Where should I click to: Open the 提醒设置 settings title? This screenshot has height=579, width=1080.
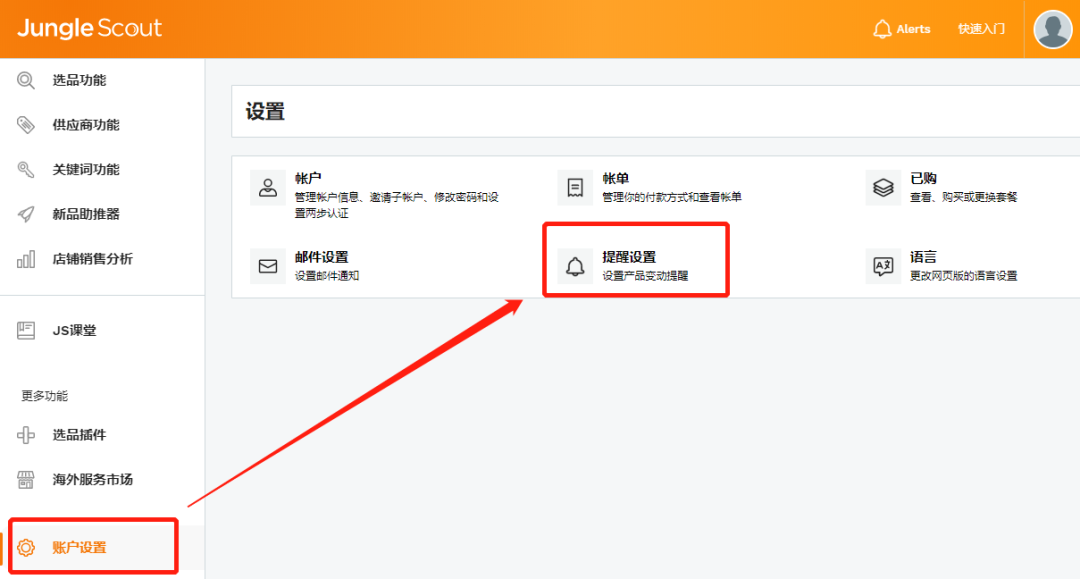(629, 257)
